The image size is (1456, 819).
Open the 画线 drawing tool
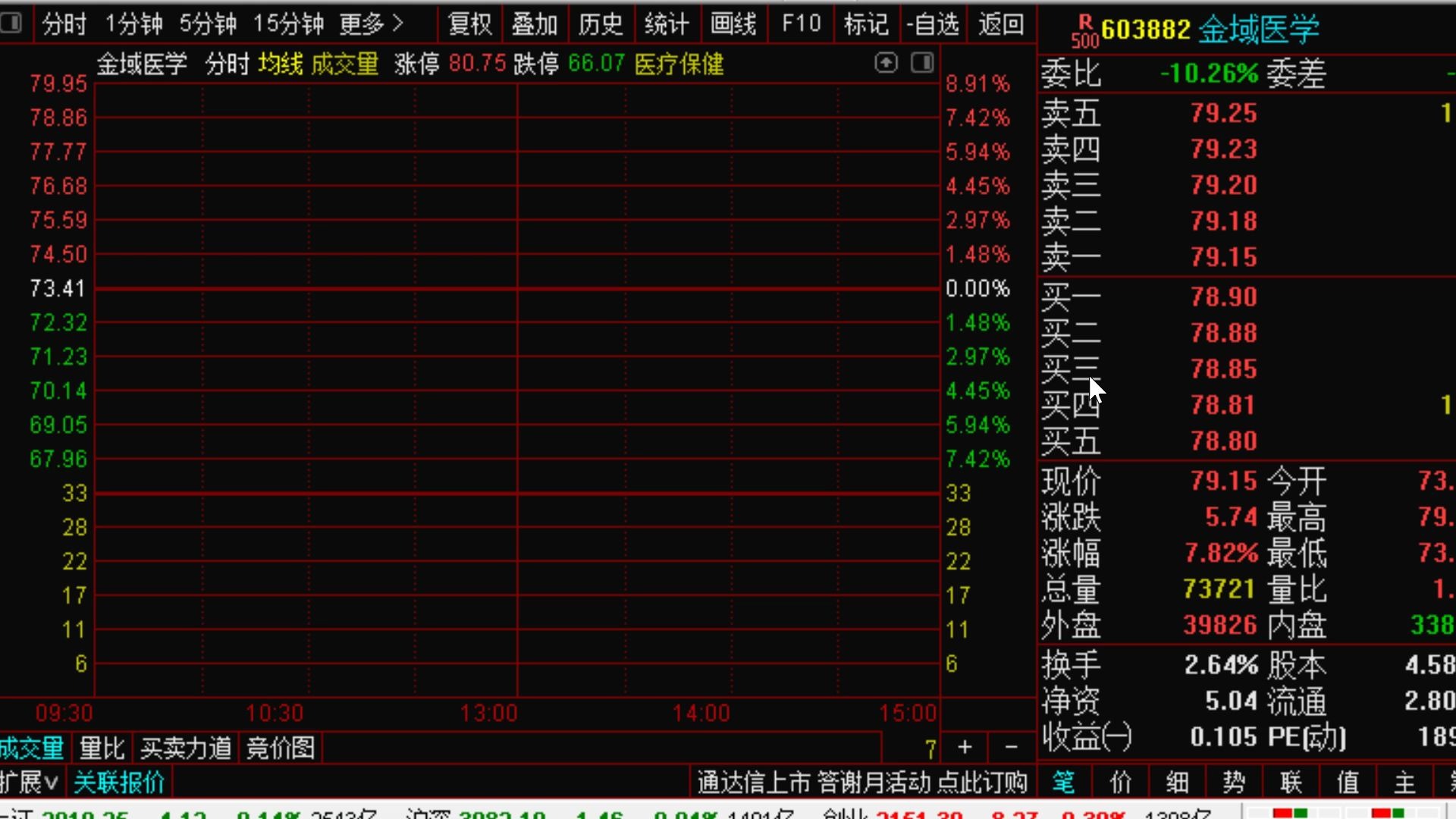732,24
